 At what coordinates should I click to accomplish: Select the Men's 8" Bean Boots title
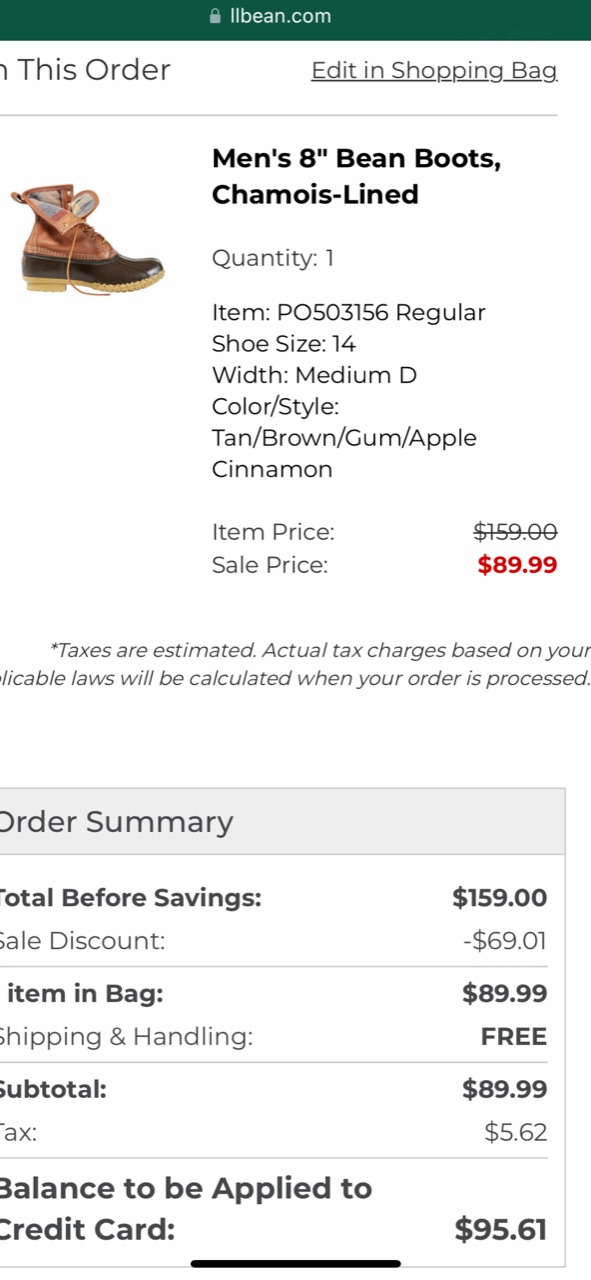pyautogui.click(x=357, y=176)
